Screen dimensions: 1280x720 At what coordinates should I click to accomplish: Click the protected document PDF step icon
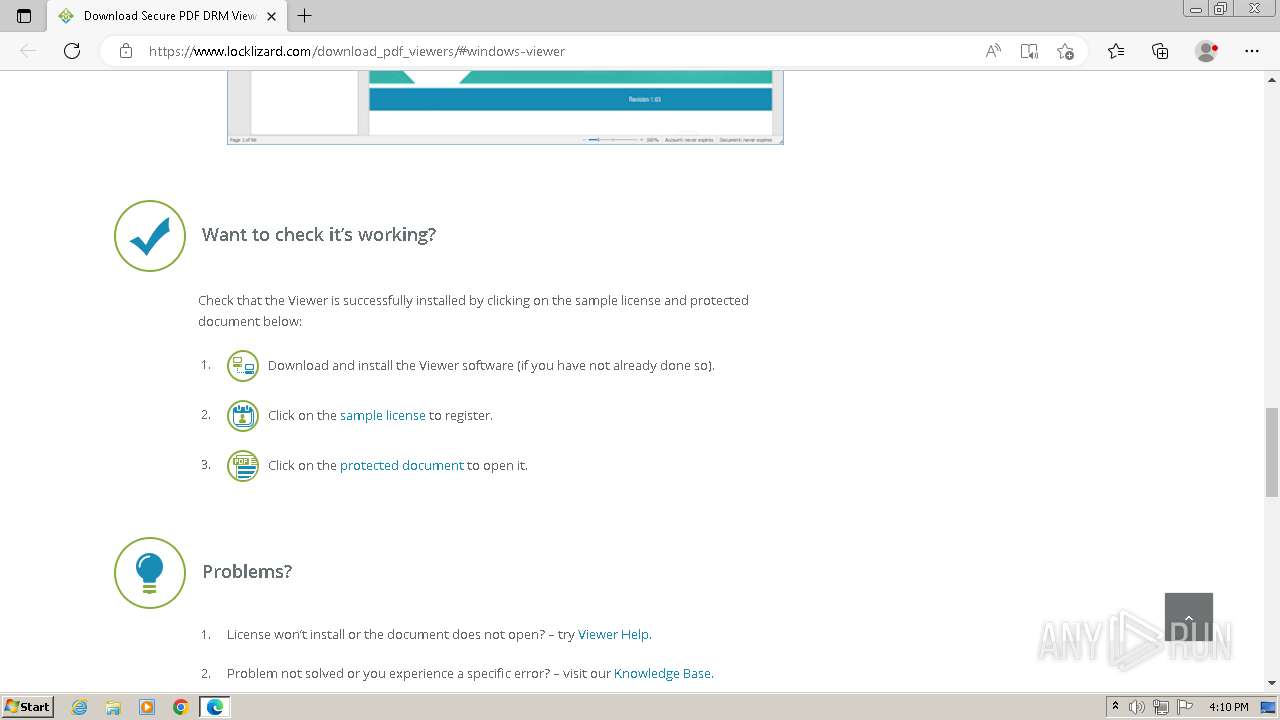click(x=243, y=466)
